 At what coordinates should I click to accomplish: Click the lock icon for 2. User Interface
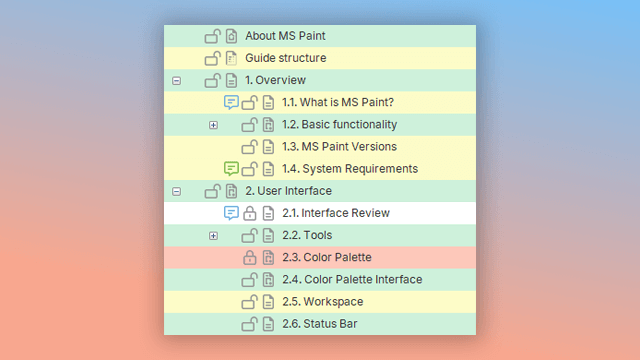213,191
